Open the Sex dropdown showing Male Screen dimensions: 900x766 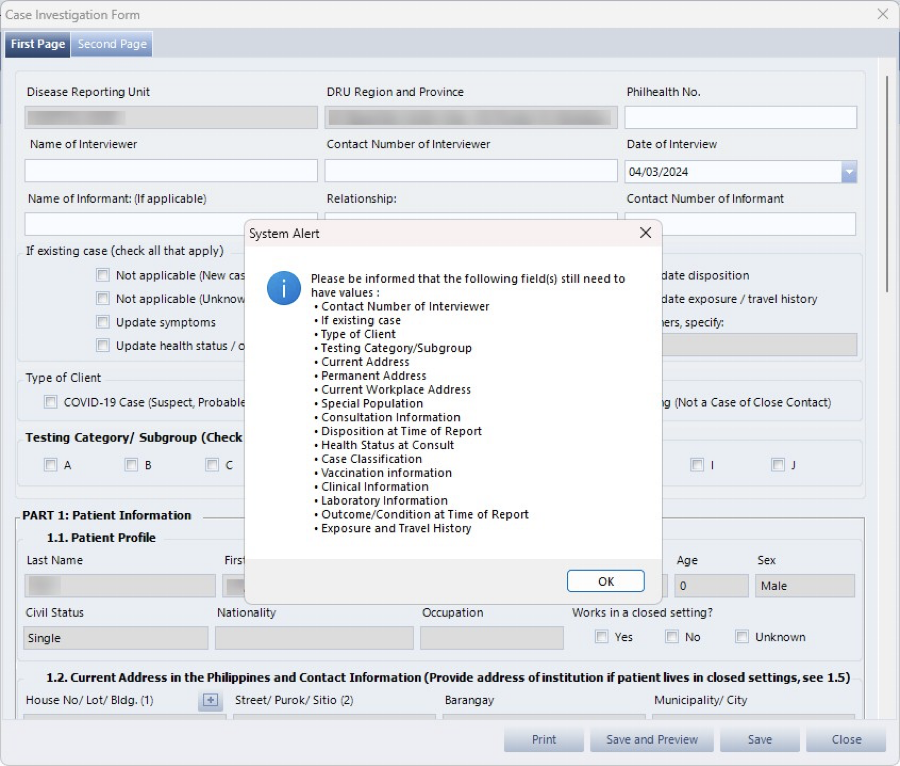[x=804, y=586]
